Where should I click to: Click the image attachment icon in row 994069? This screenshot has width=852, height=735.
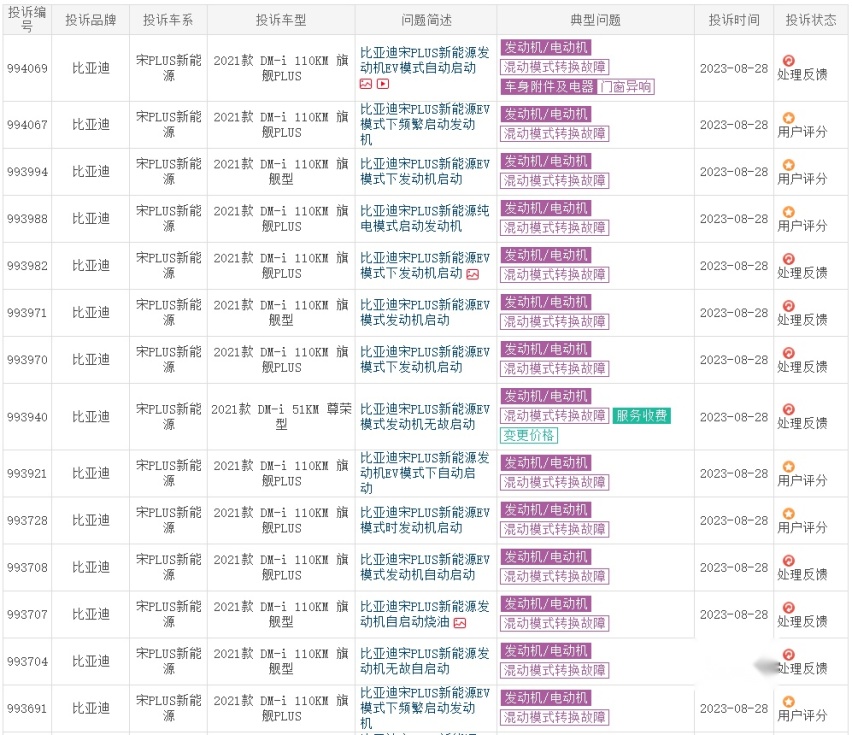366,84
